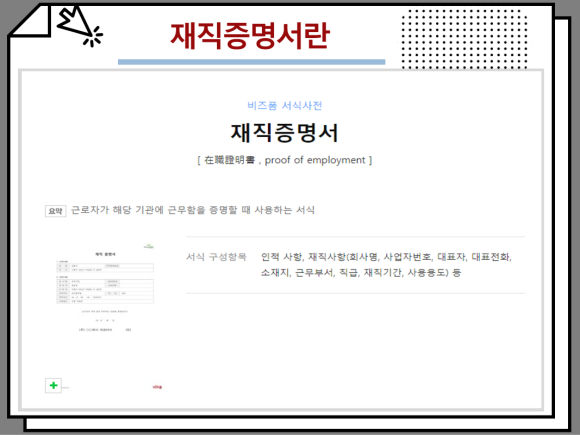This screenshot has width=580, height=435.
Task: Click the summary text 근로자가 해당 기관에 근무함을
Action: (138, 210)
